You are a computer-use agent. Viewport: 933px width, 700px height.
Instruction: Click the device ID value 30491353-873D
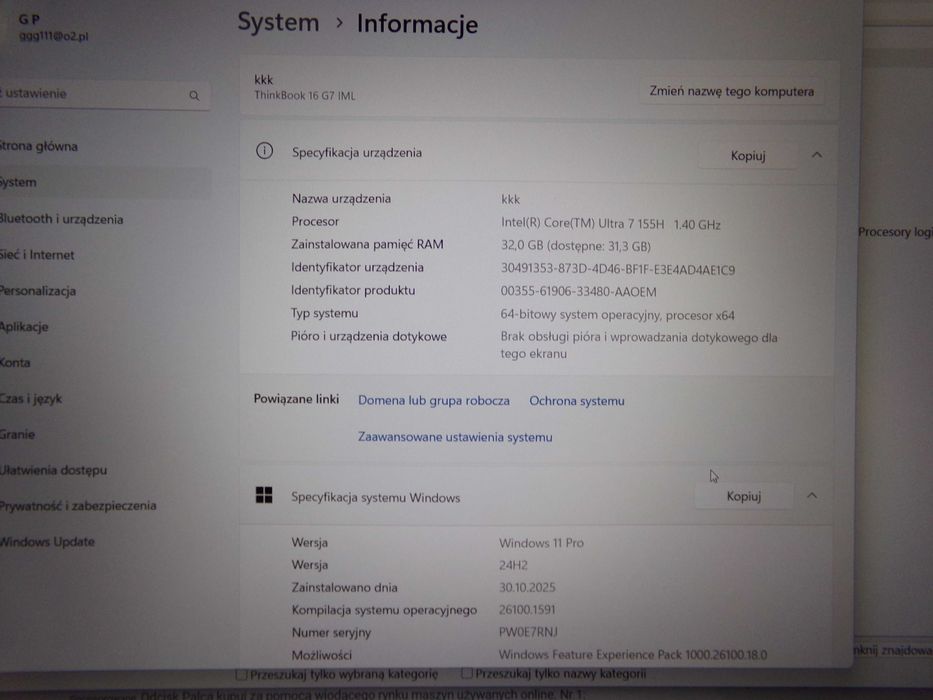pos(618,270)
